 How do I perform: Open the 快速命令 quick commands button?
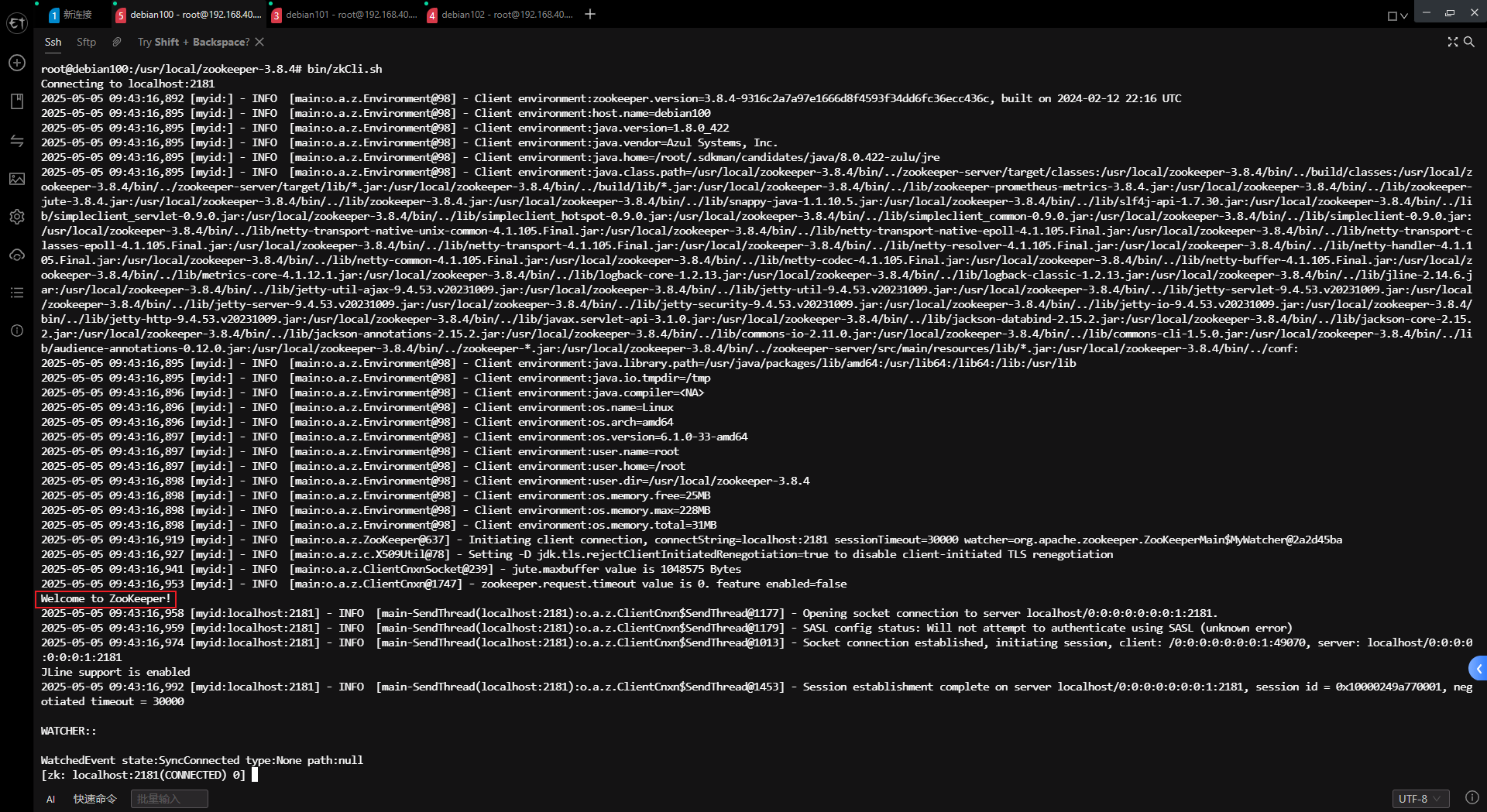(x=94, y=799)
